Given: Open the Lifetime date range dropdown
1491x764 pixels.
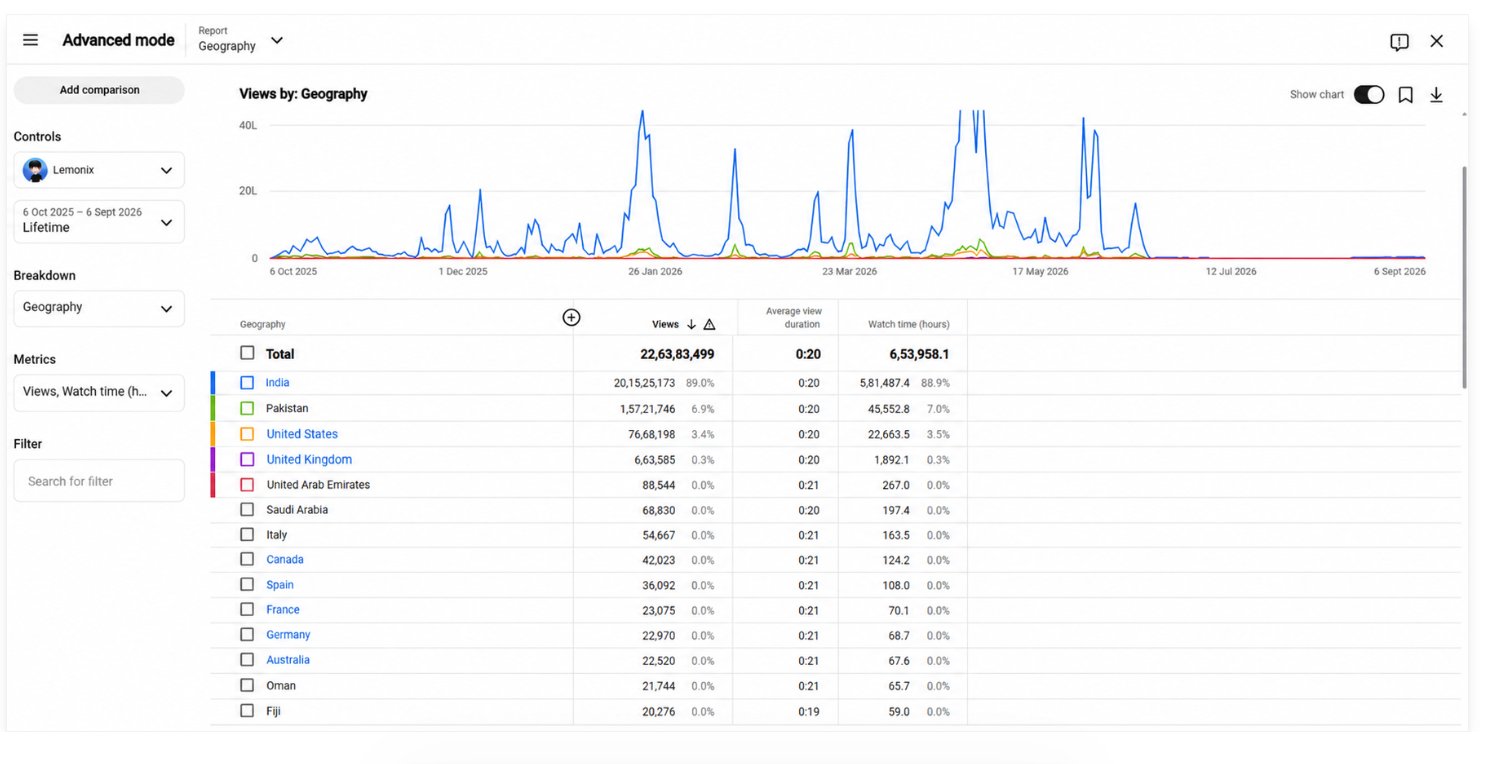Looking at the screenshot, I should pos(99,221).
